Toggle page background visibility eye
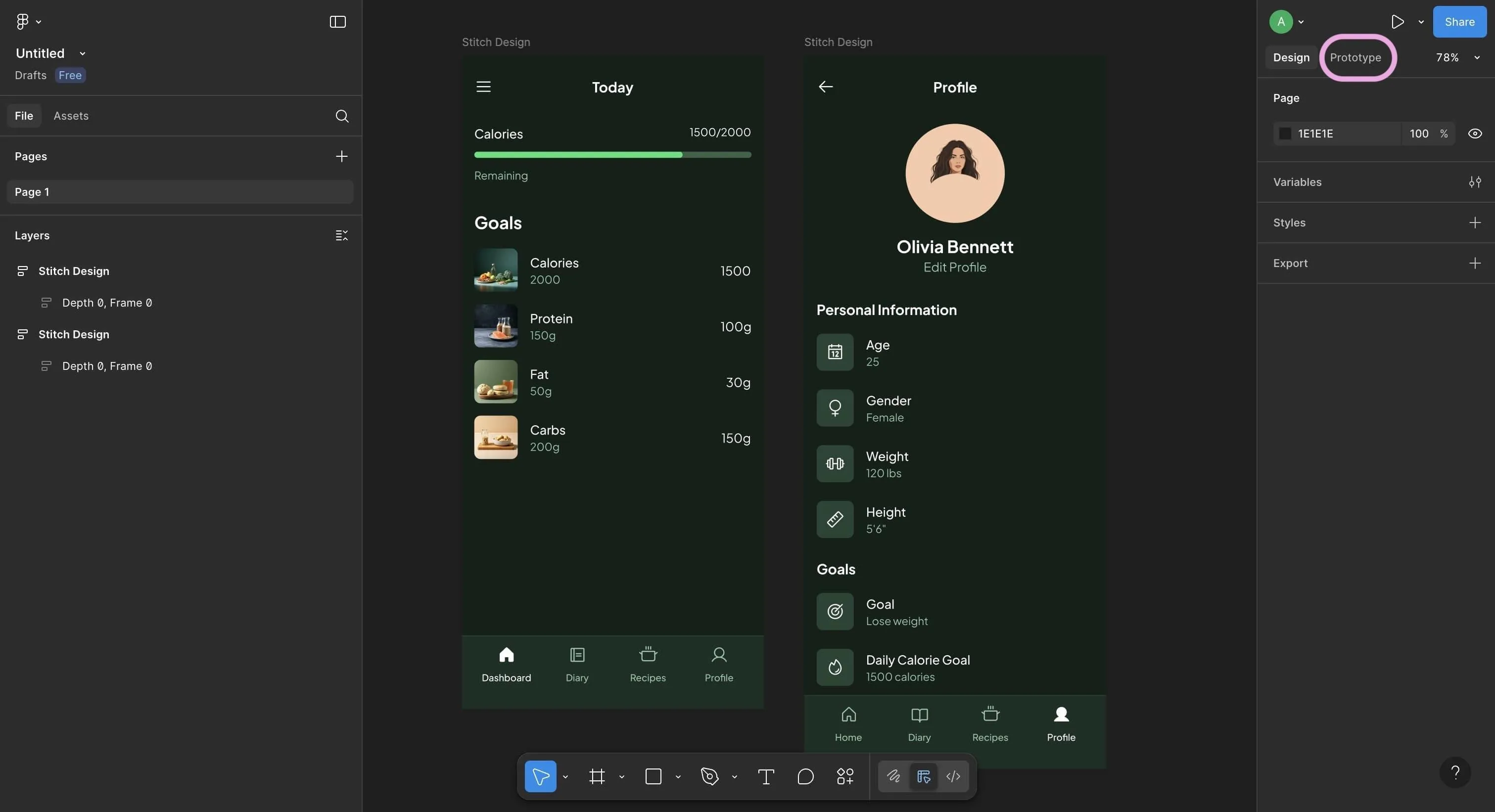Image resolution: width=1495 pixels, height=812 pixels. click(1475, 134)
